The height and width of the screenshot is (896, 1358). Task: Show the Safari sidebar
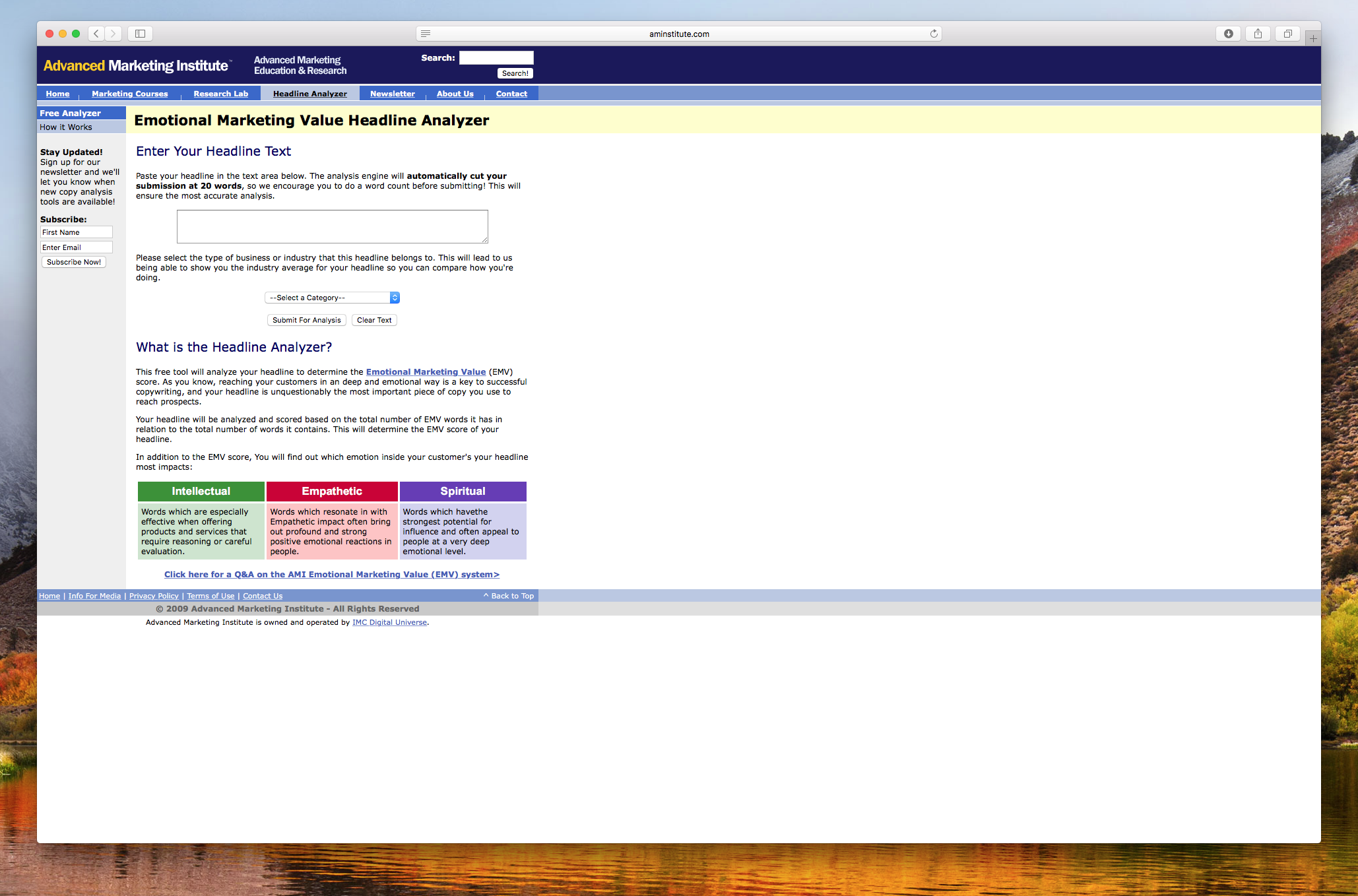click(140, 34)
